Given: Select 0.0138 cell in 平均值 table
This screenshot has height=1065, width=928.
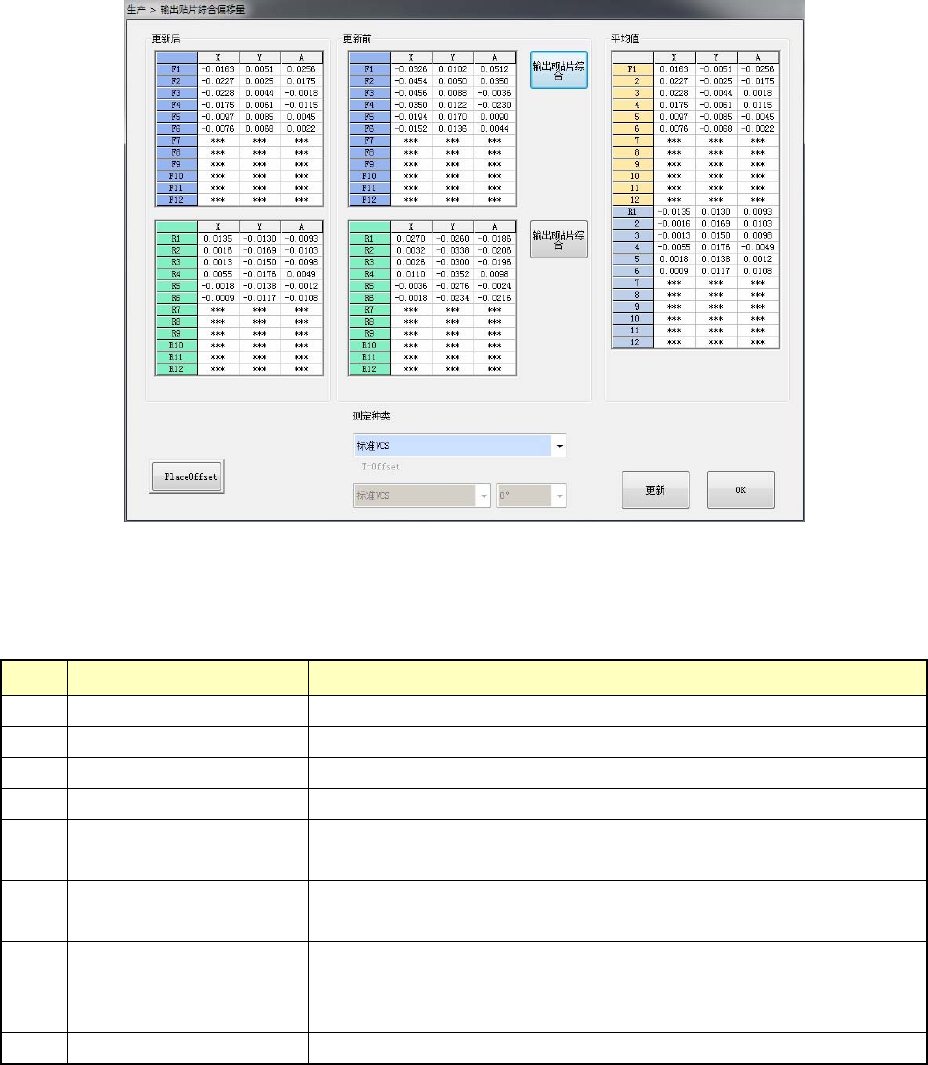Looking at the screenshot, I should [x=716, y=259].
